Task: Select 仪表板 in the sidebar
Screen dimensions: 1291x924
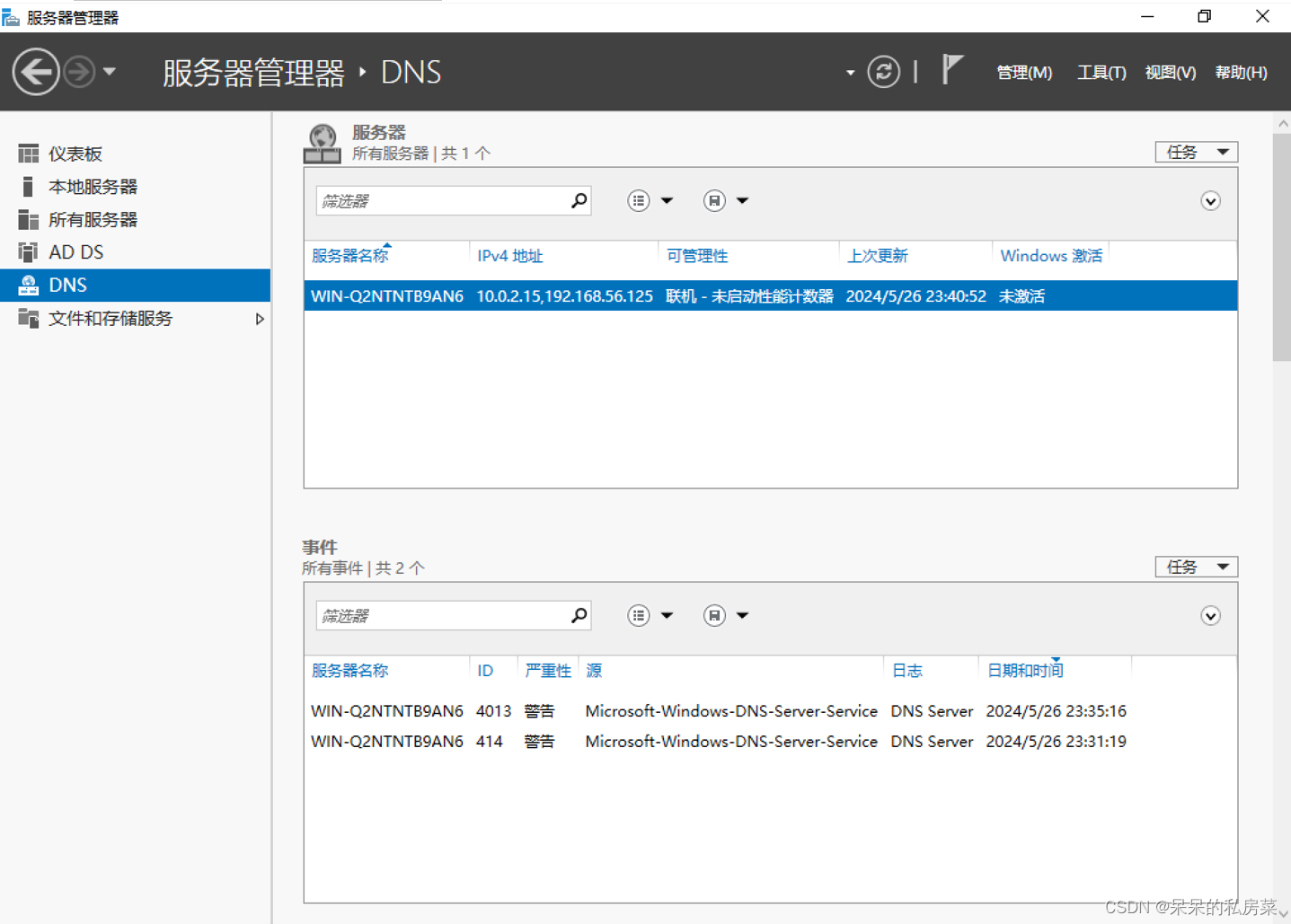Action: 135,154
